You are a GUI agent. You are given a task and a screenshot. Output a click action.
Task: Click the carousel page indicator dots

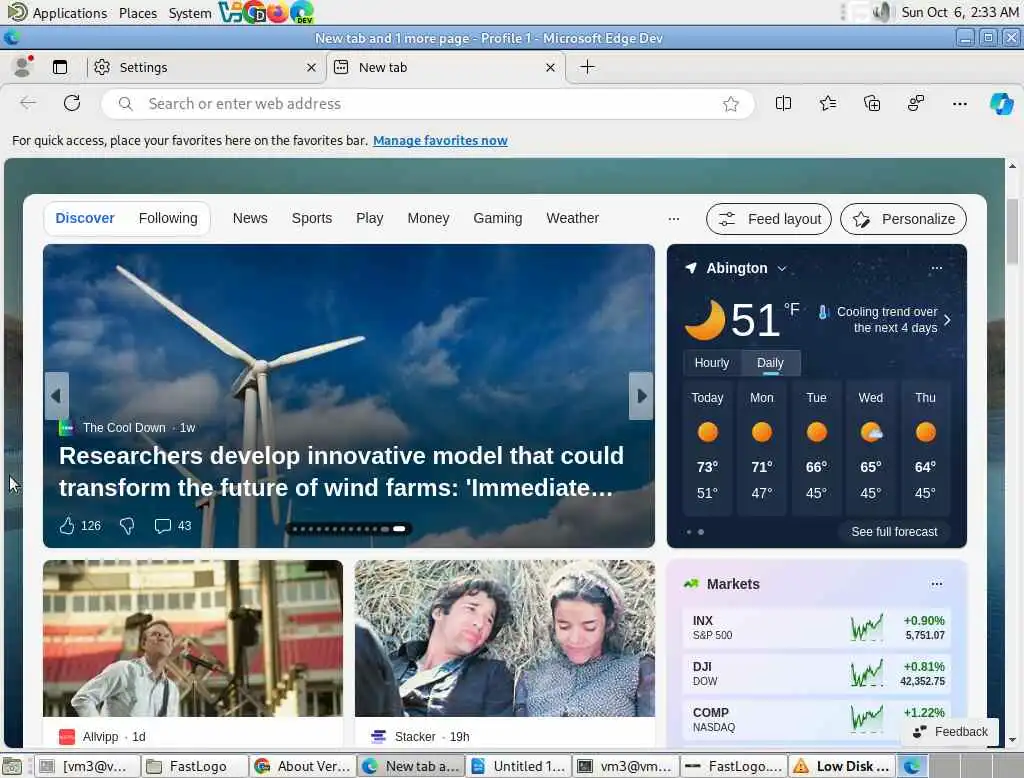point(349,528)
